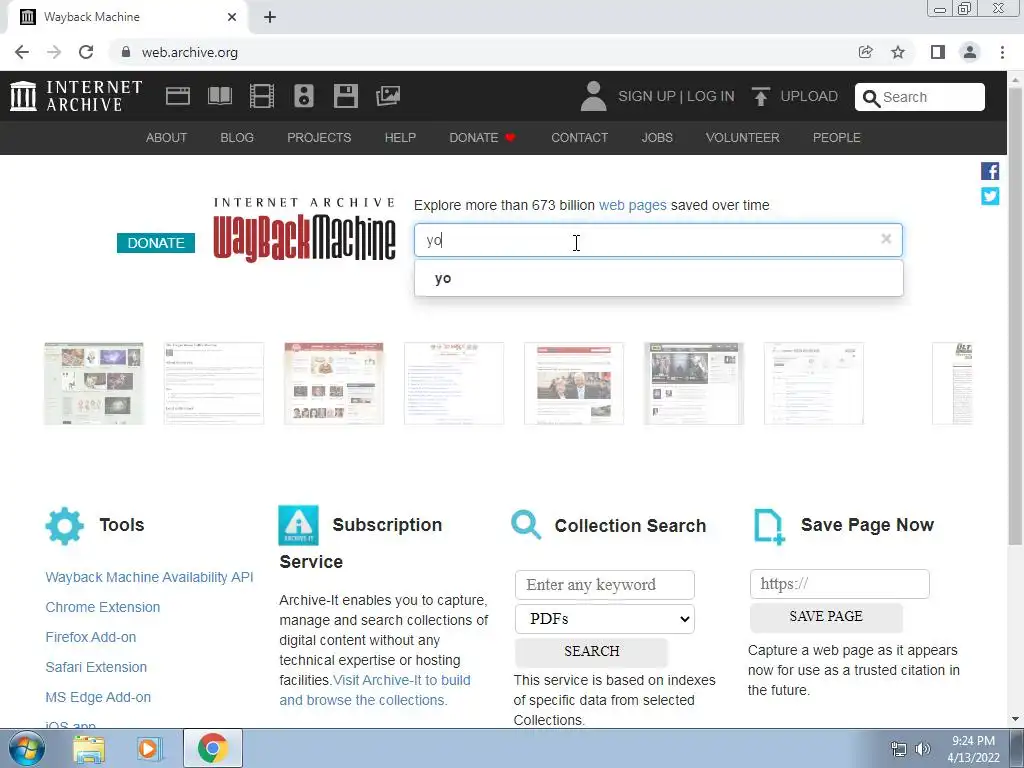Open a new browser tab

270,17
